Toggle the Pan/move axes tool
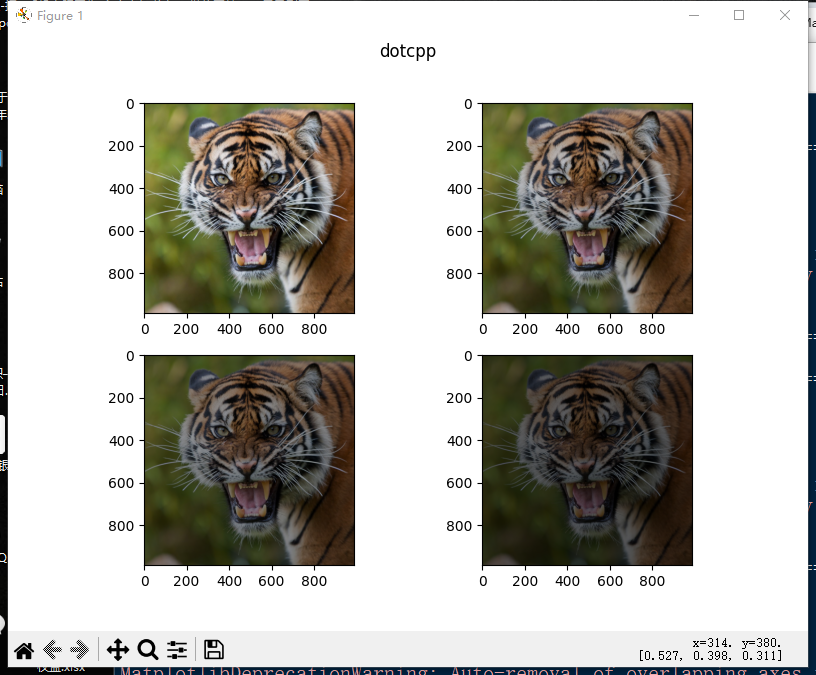The width and height of the screenshot is (816, 675). 118,650
